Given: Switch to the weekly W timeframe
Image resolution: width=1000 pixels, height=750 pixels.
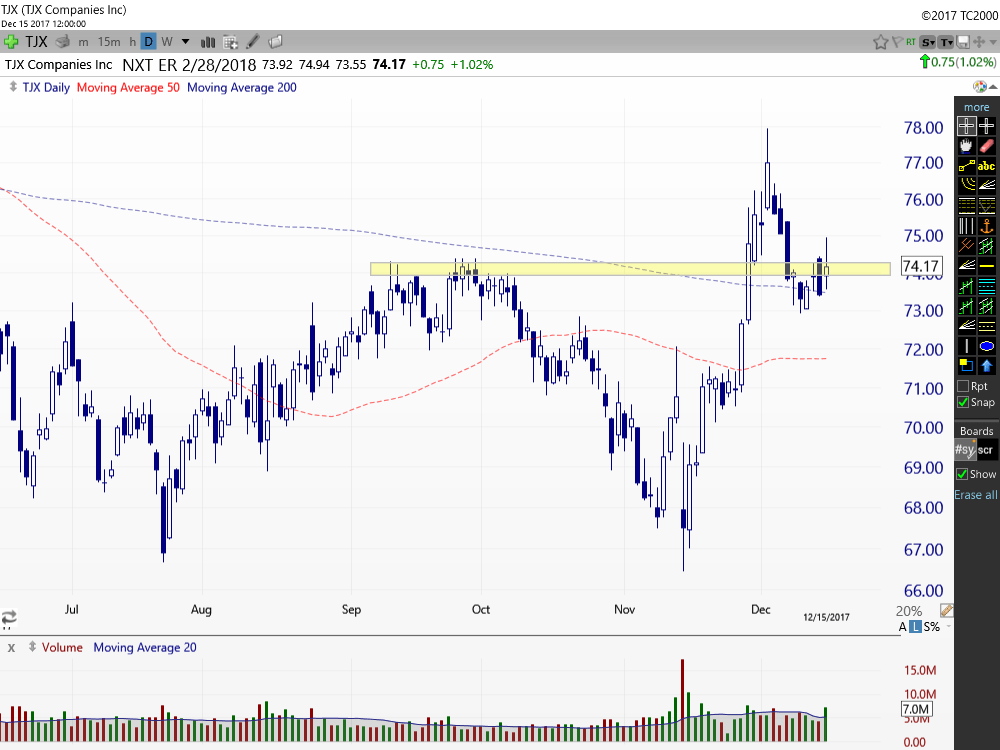Looking at the screenshot, I should click(167, 42).
